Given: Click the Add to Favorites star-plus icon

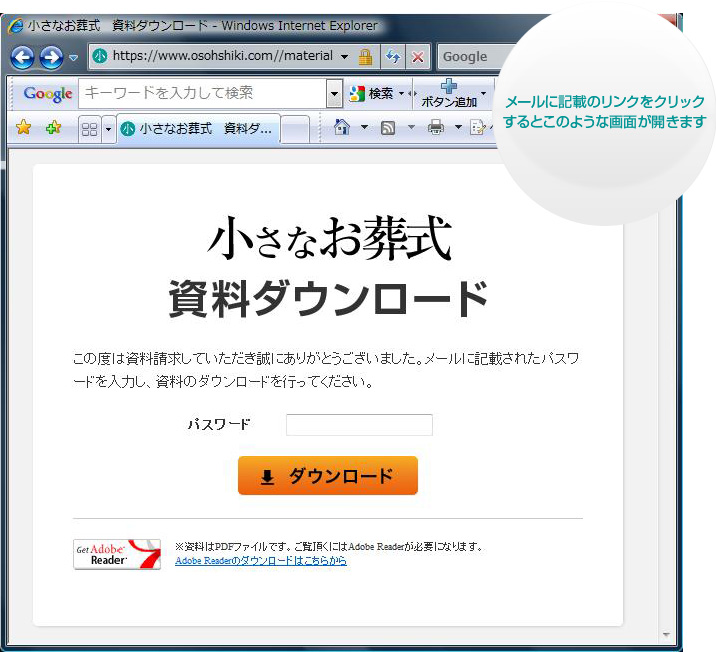Looking at the screenshot, I should 53,127.
